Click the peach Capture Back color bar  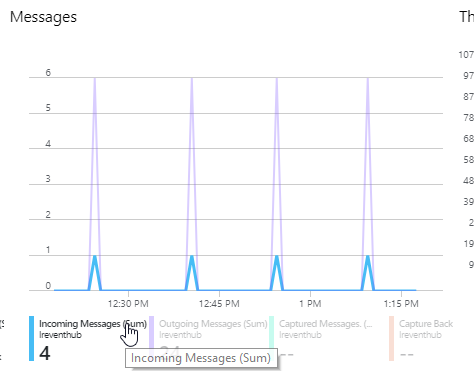click(391, 338)
